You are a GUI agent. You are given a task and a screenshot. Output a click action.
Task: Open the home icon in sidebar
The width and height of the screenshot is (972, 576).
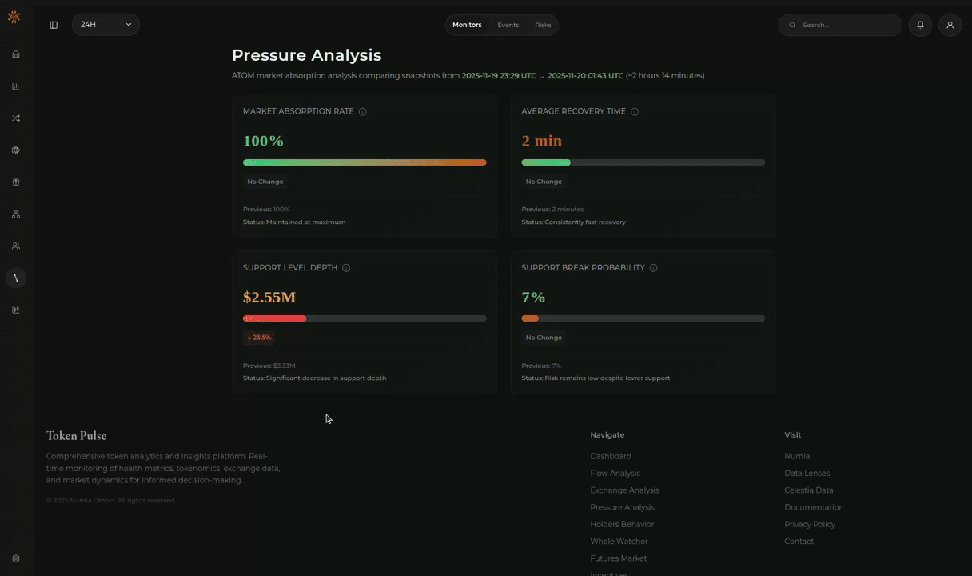16,55
